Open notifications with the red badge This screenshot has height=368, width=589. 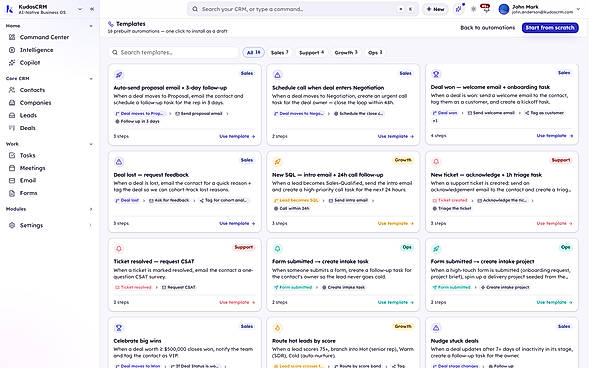pyautogui.click(x=486, y=8)
